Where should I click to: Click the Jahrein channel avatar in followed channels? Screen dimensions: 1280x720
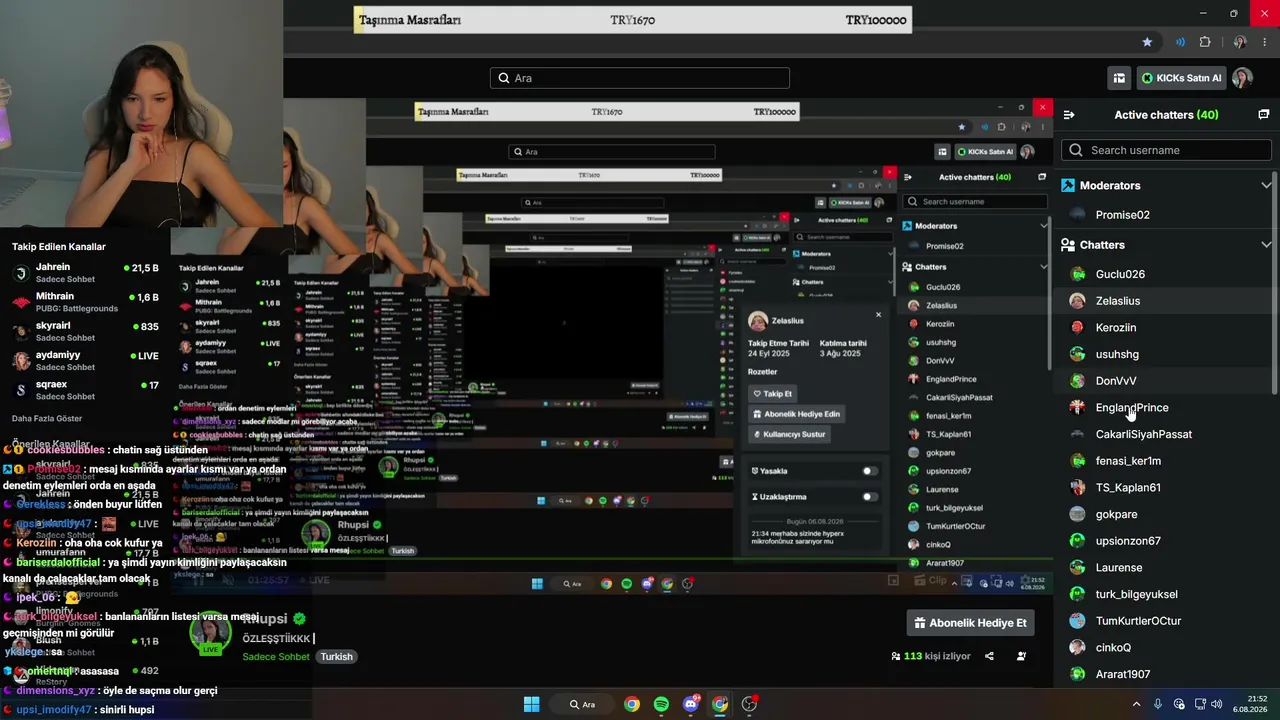21,273
